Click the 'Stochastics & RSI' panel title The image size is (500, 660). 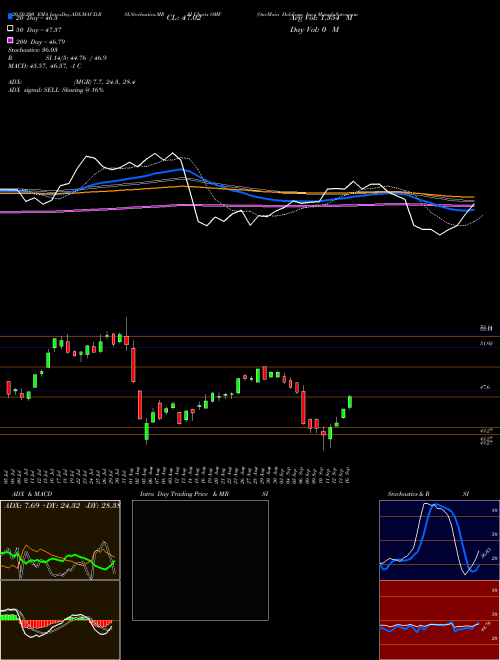(428, 494)
